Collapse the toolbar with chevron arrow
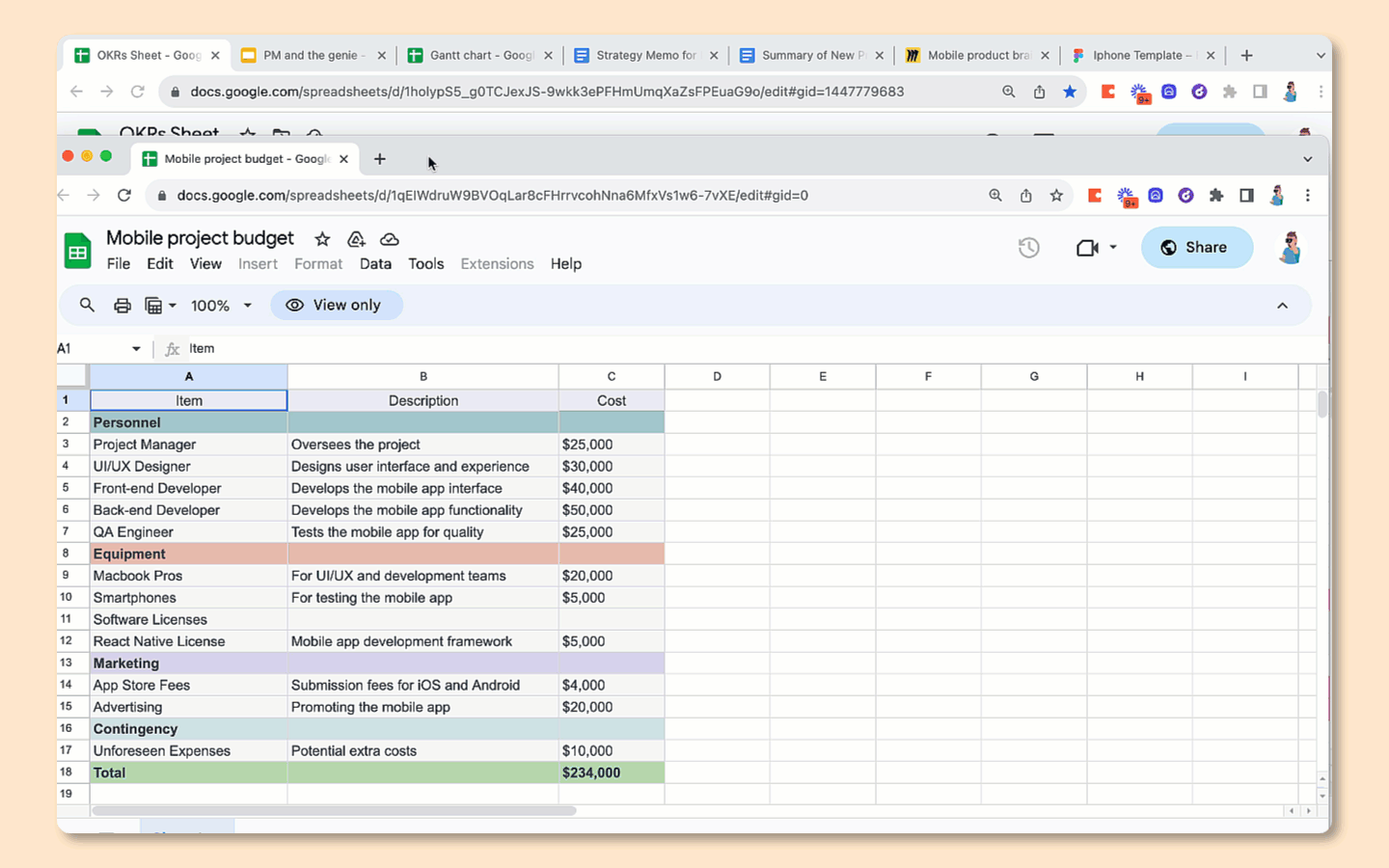Image resolution: width=1389 pixels, height=868 pixels. click(1282, 306)
